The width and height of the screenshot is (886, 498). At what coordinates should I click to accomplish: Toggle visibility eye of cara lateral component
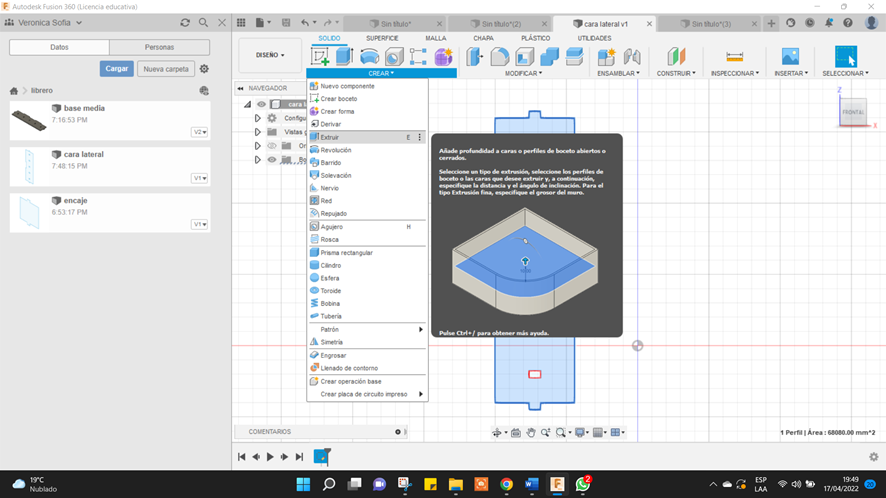[262, 104]
